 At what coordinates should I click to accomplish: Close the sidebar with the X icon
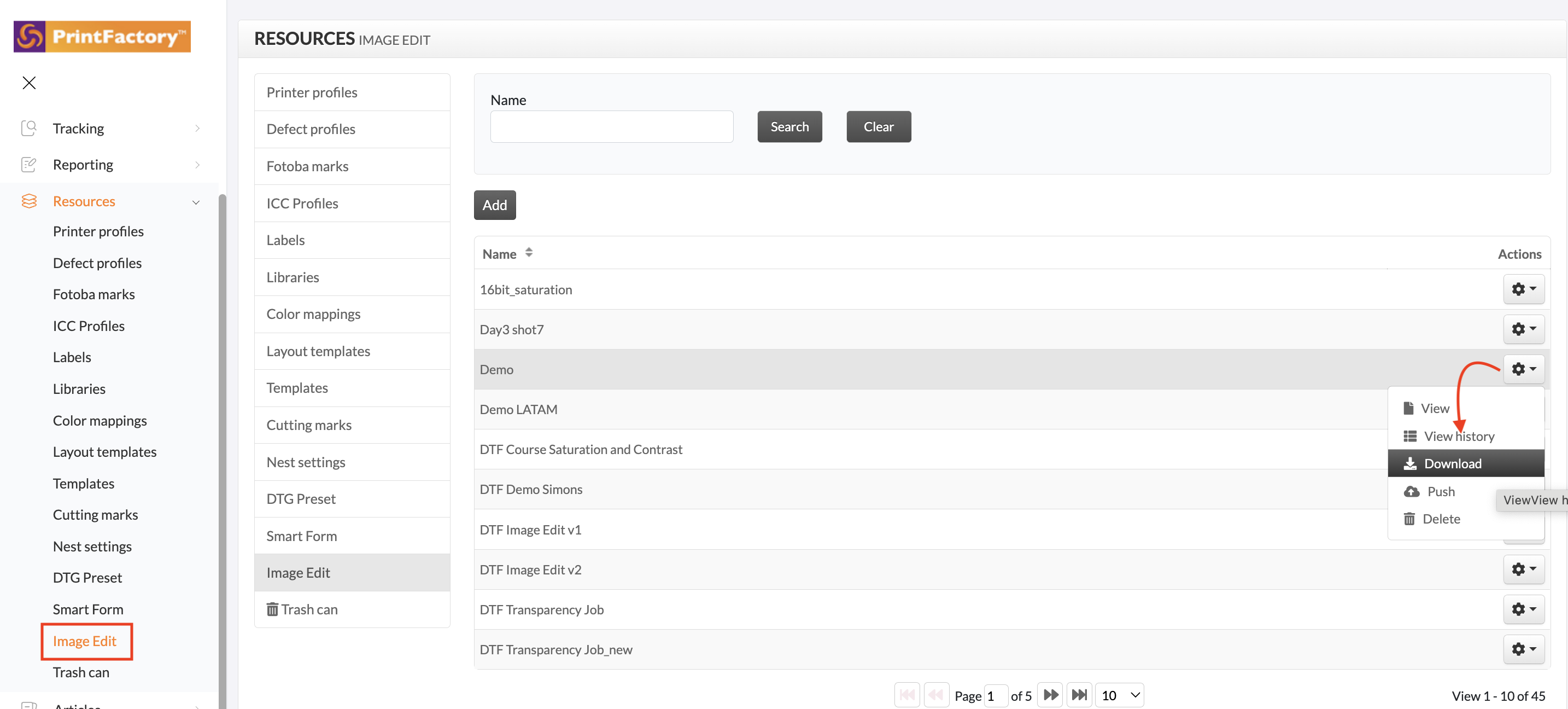tap(29, 83)
